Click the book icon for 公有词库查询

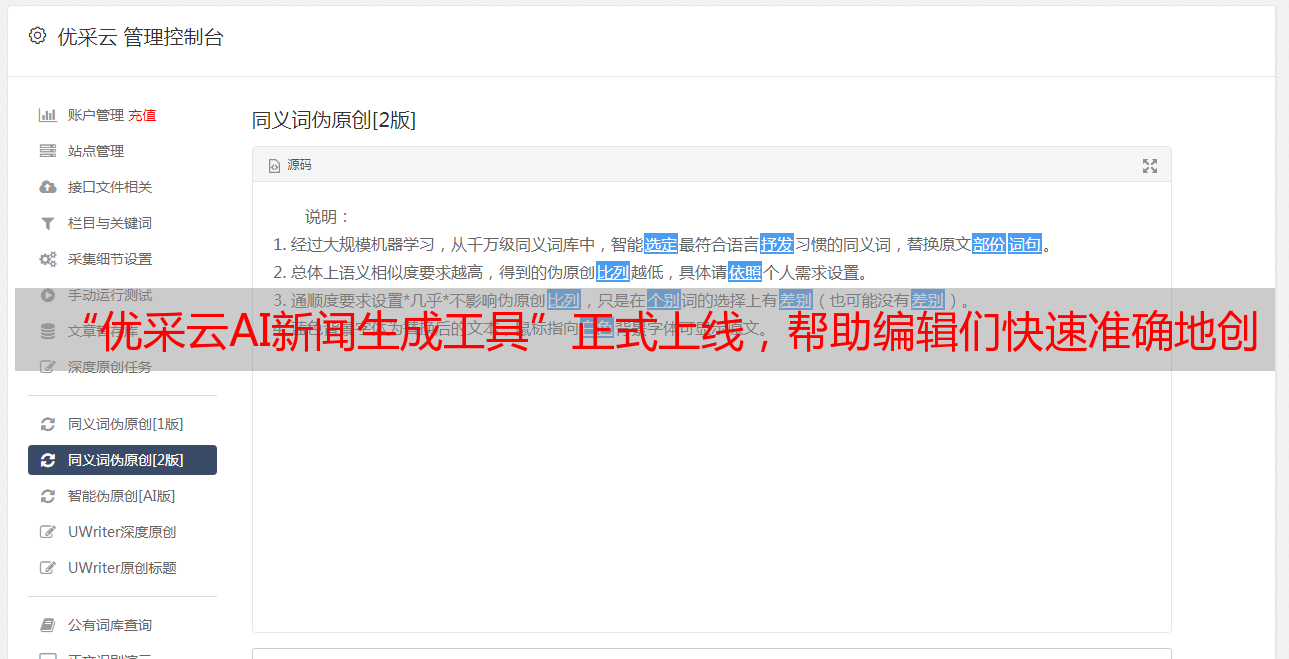[47, 625]
